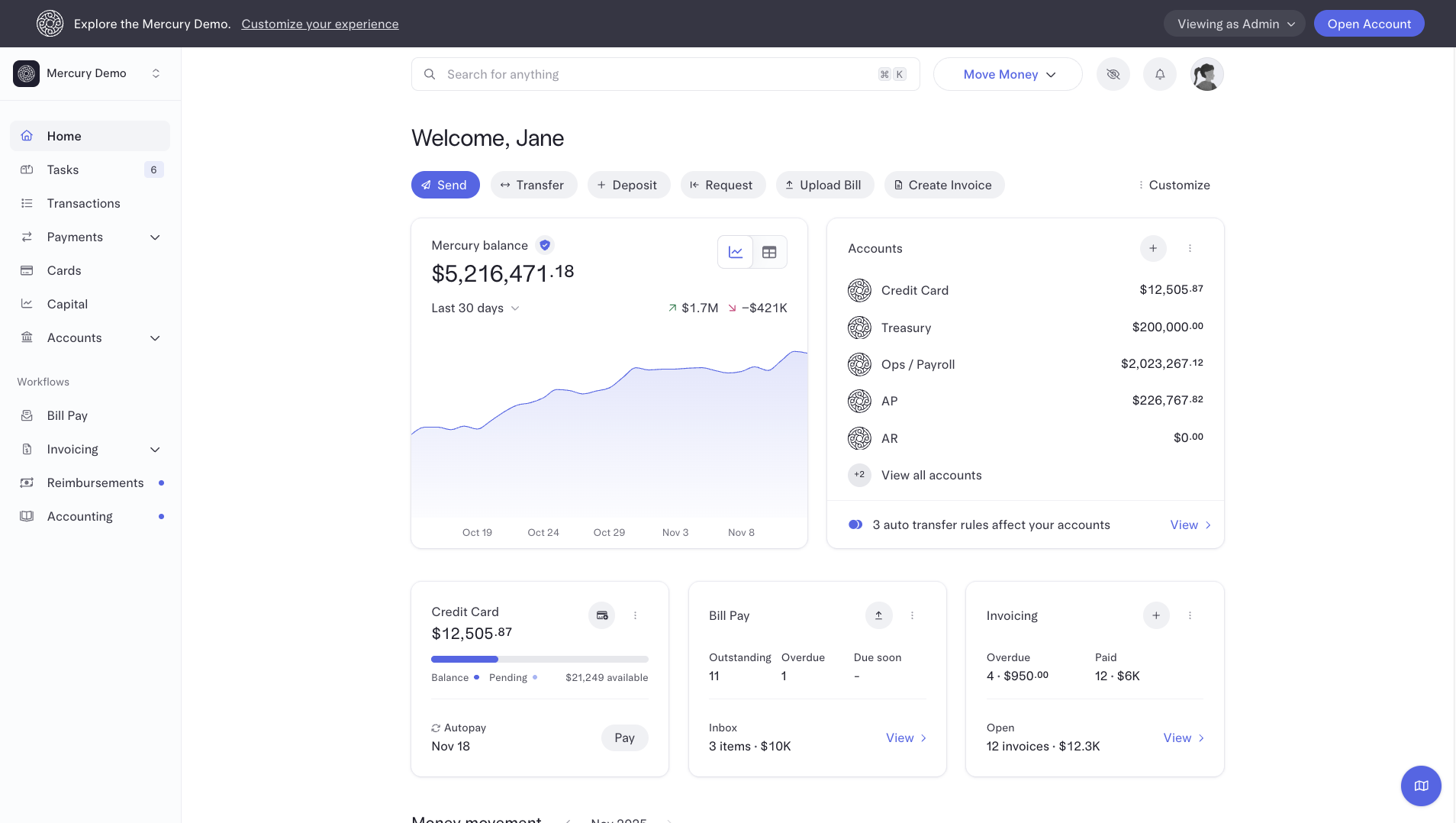Open Invoicing widget more options
Screen dimensions: 1456x823
click(1190, 615)
